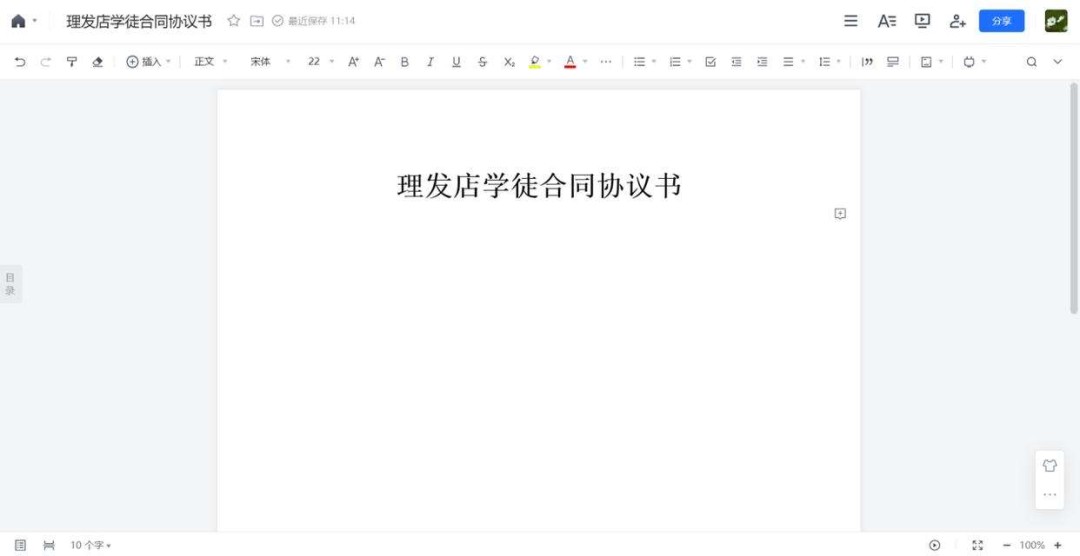Open the text alignment options
The image size is (1080, 556).
point(788,62)
